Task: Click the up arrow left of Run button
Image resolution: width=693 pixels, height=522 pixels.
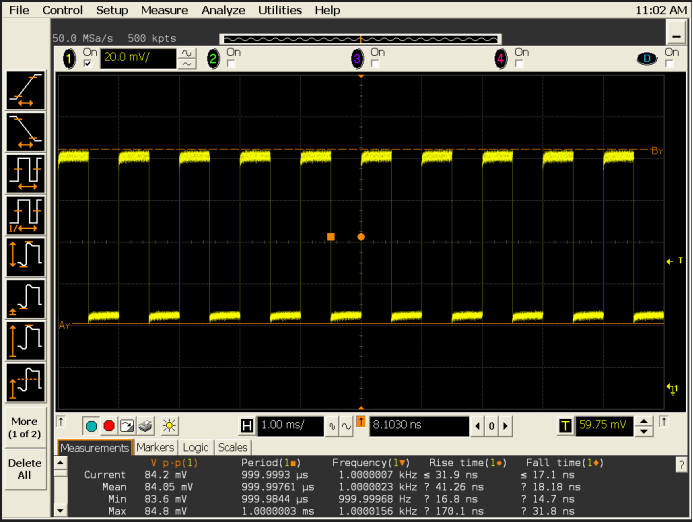Action: point(61,422)
